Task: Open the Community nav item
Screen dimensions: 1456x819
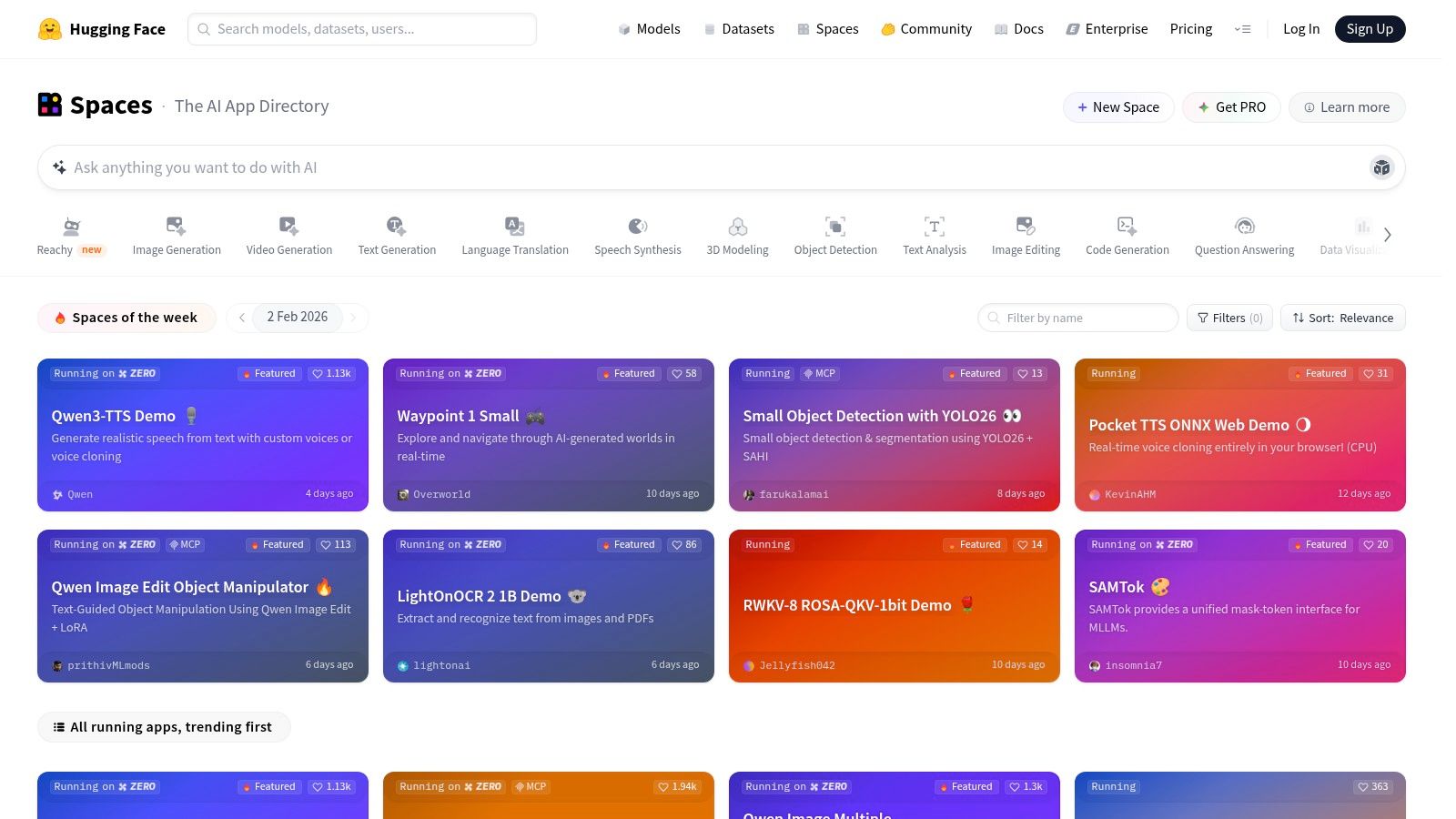Action: tap(926, 29)
